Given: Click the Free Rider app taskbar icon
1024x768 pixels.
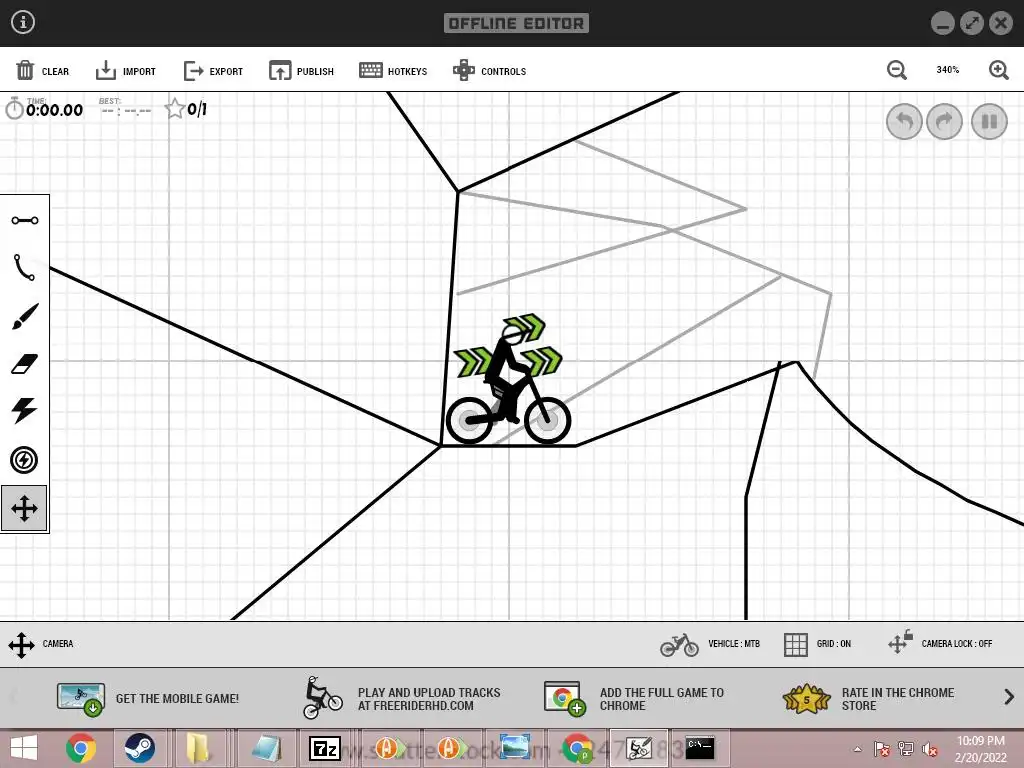Looking at the screenshot, I should click(639, 748).
